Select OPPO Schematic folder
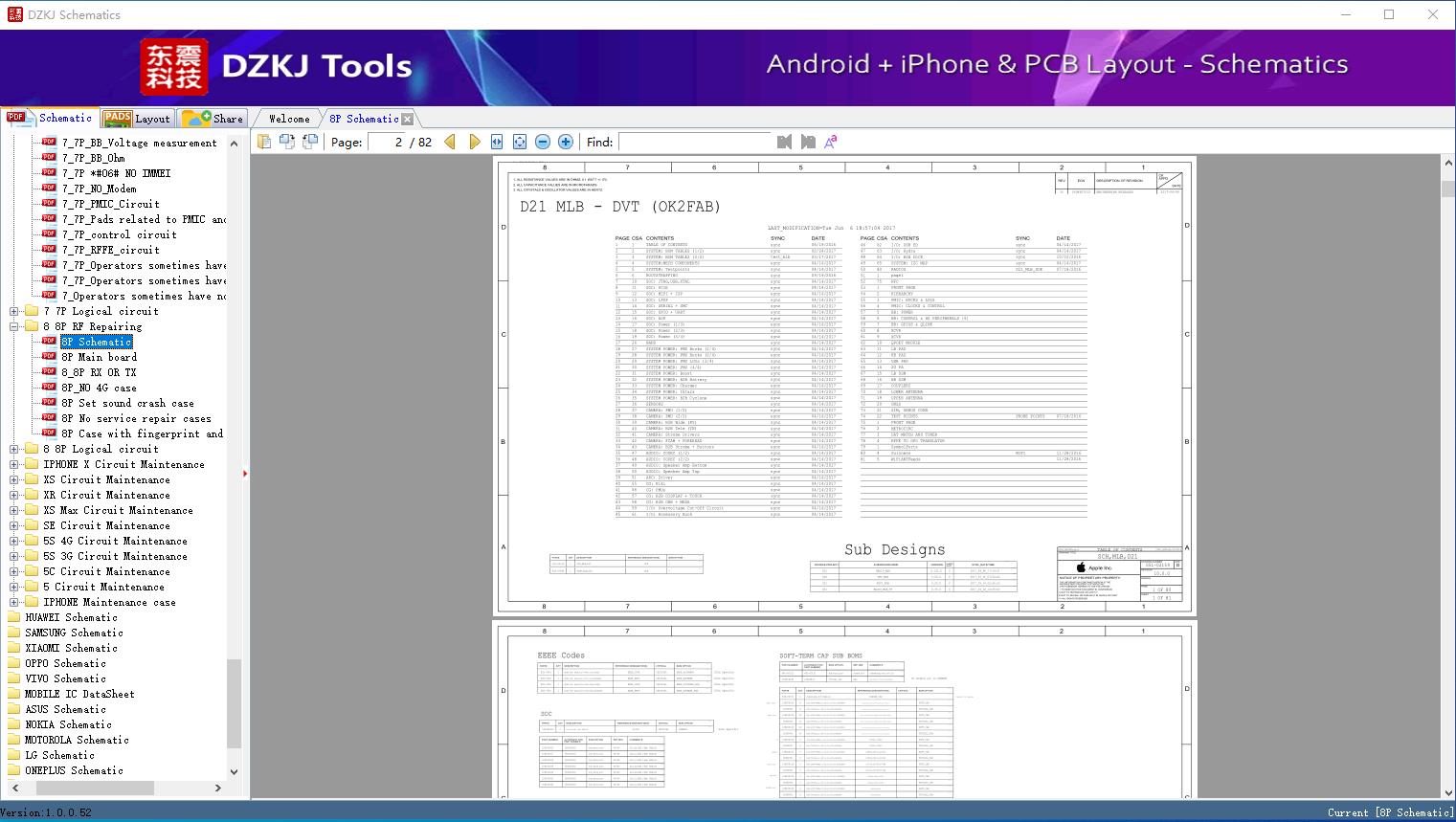 tap(66, 663)
